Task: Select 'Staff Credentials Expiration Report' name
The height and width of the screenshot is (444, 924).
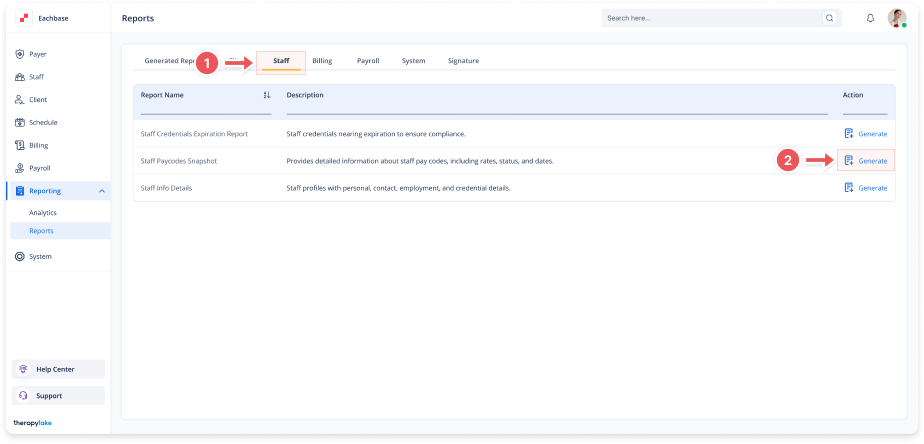Action: [194, 134]
